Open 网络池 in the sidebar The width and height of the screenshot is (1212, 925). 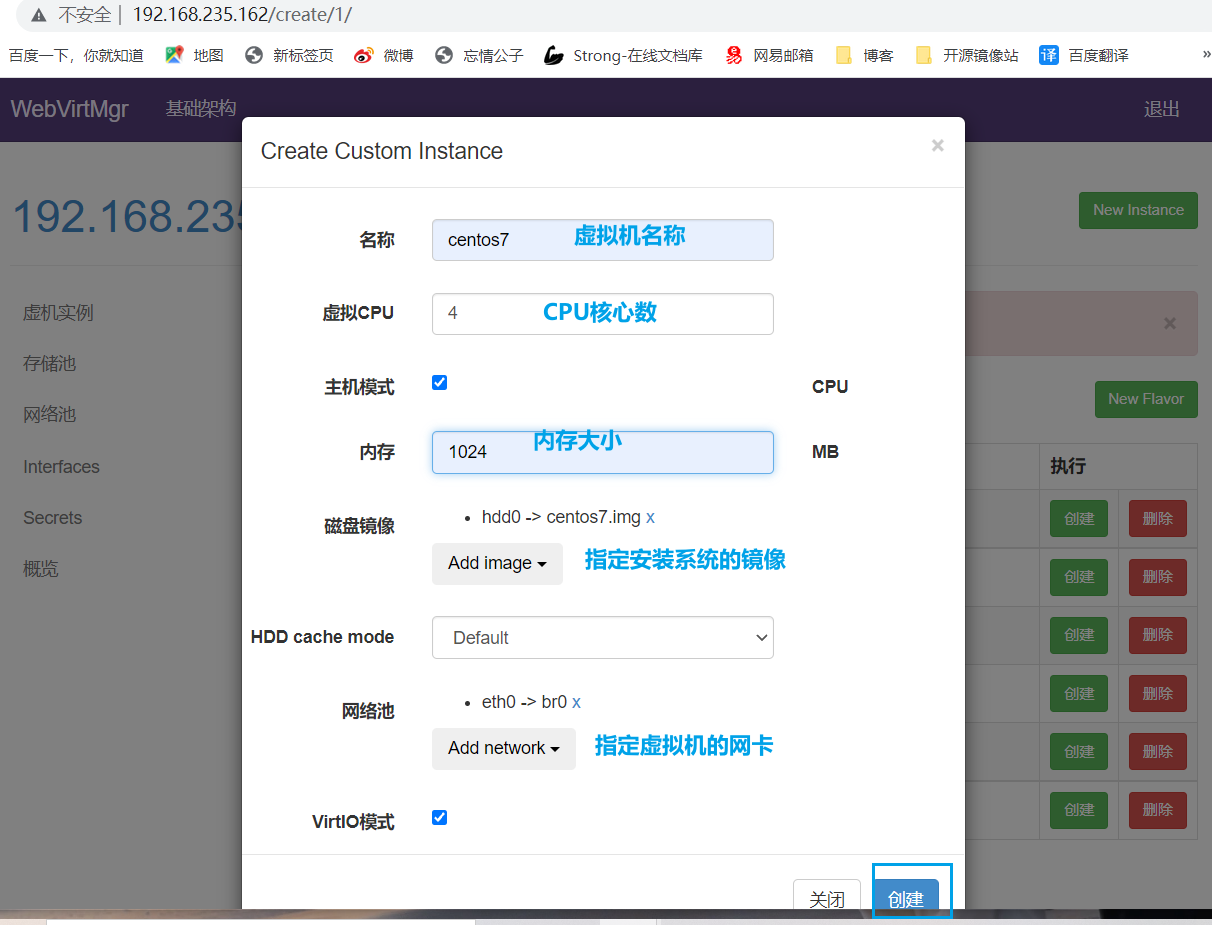tap(50, 415)
